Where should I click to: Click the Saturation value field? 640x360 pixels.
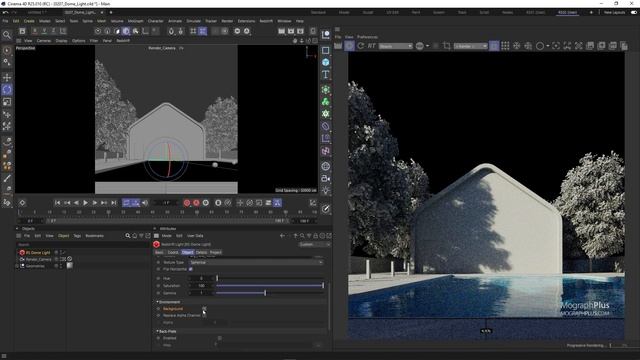[201, 286]
